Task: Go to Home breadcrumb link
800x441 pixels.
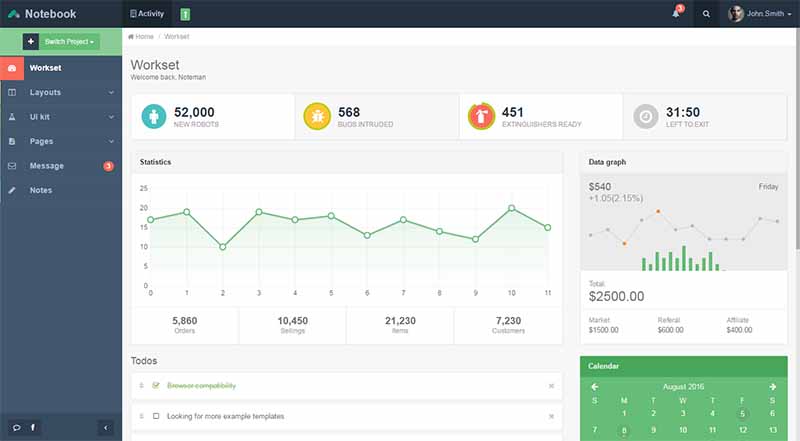Action: click(141, 37)
